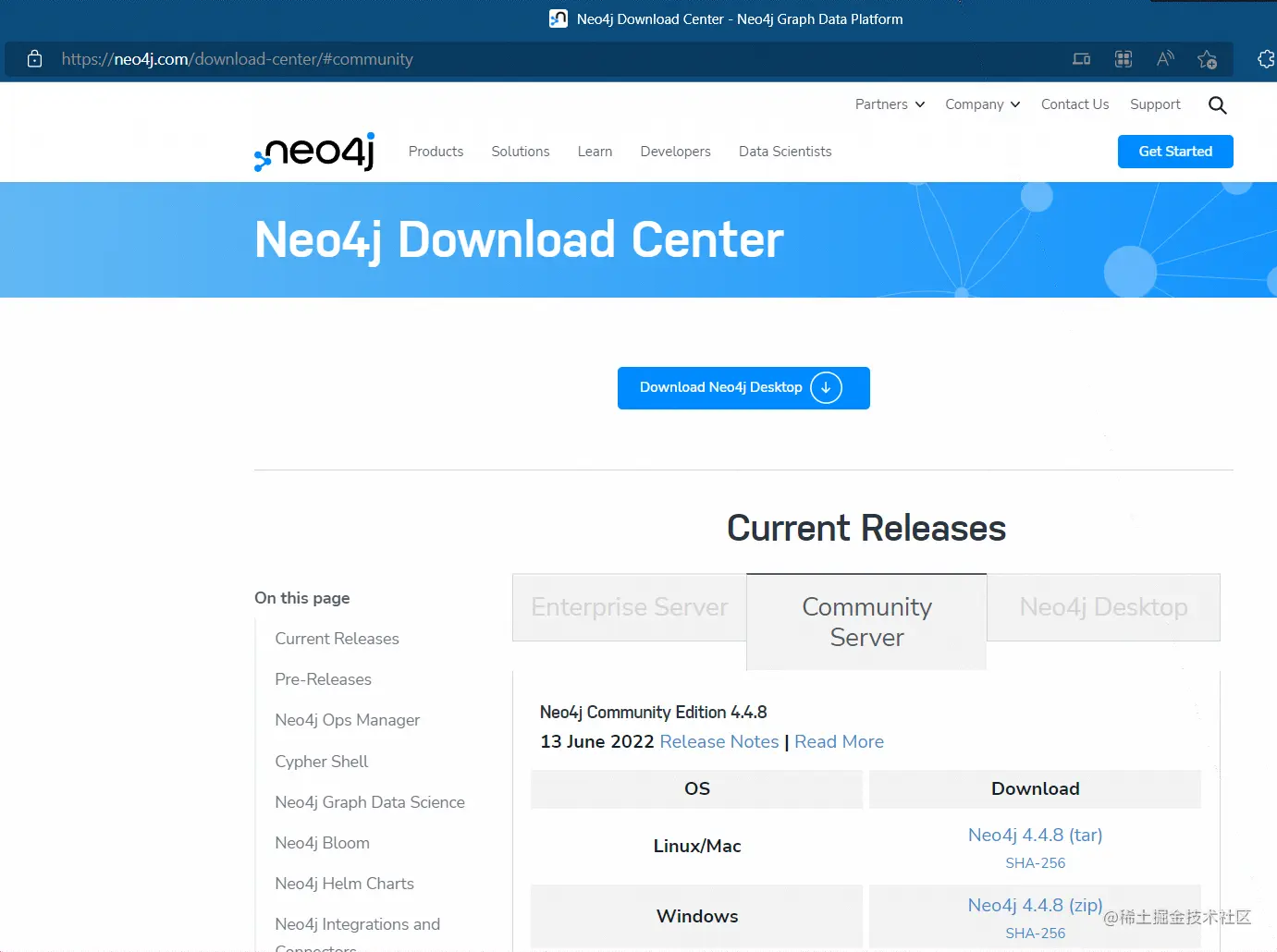Click the lock icon in address bar
This screenshot has height=952, width=1277.
click(x=34, y=59)
